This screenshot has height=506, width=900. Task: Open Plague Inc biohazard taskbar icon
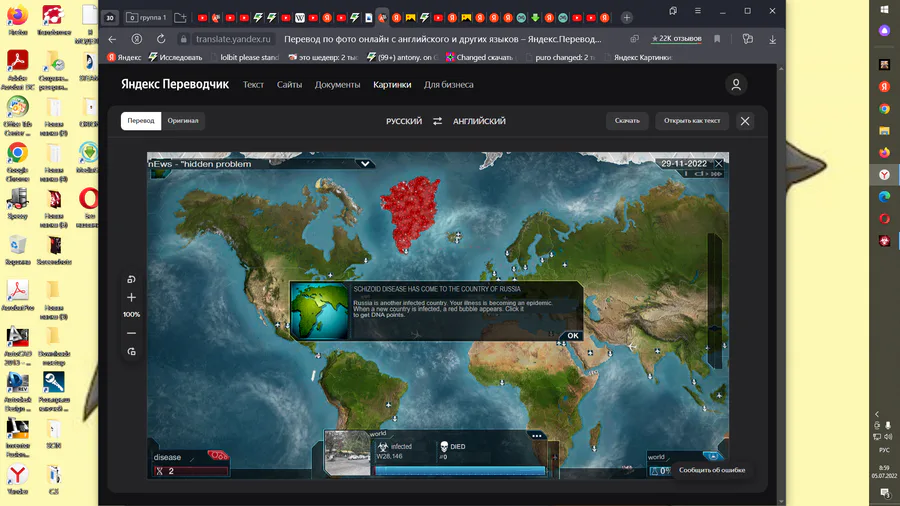click(885, 240)
